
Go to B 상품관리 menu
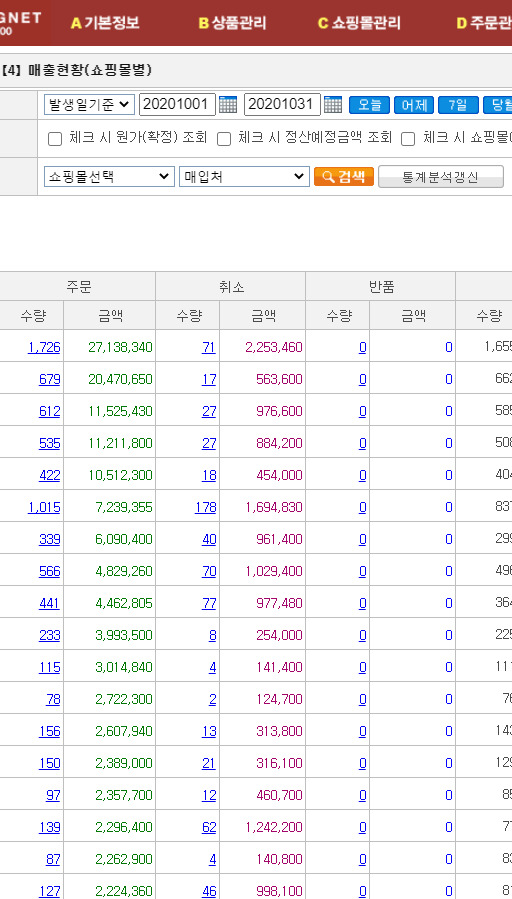point(232,23)
